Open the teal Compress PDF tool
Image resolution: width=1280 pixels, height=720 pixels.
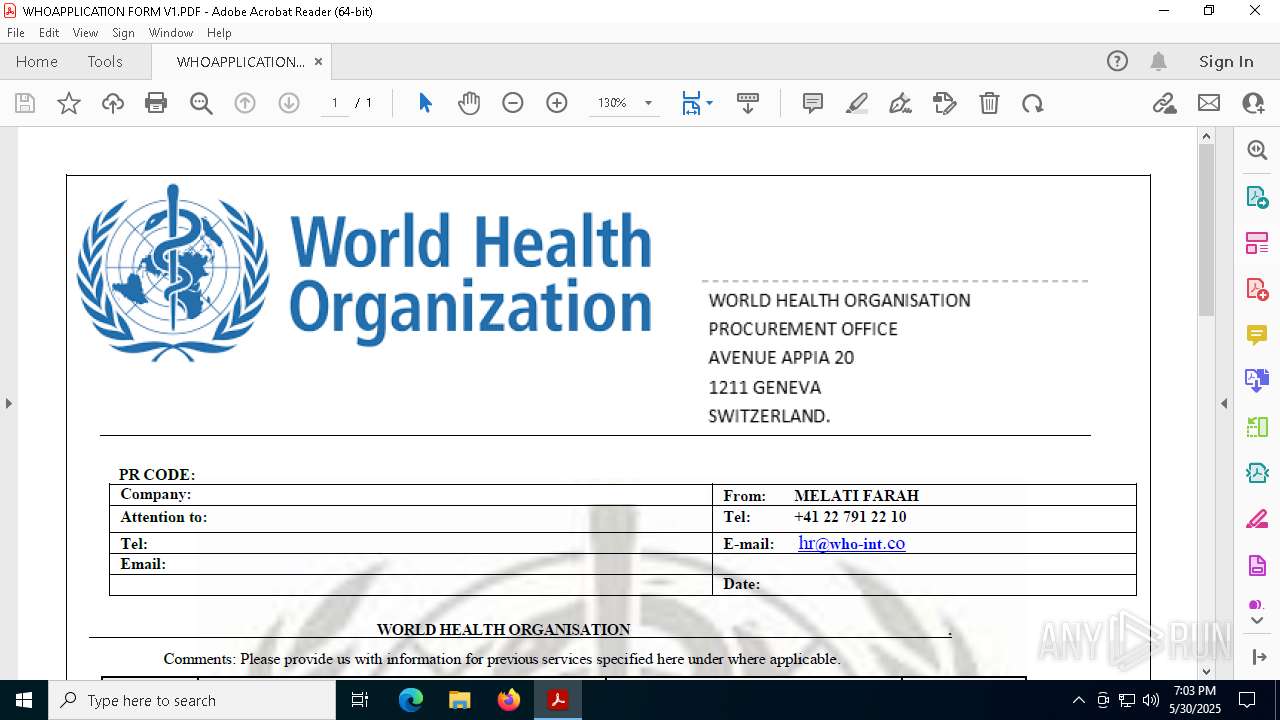pos(1257,473)
